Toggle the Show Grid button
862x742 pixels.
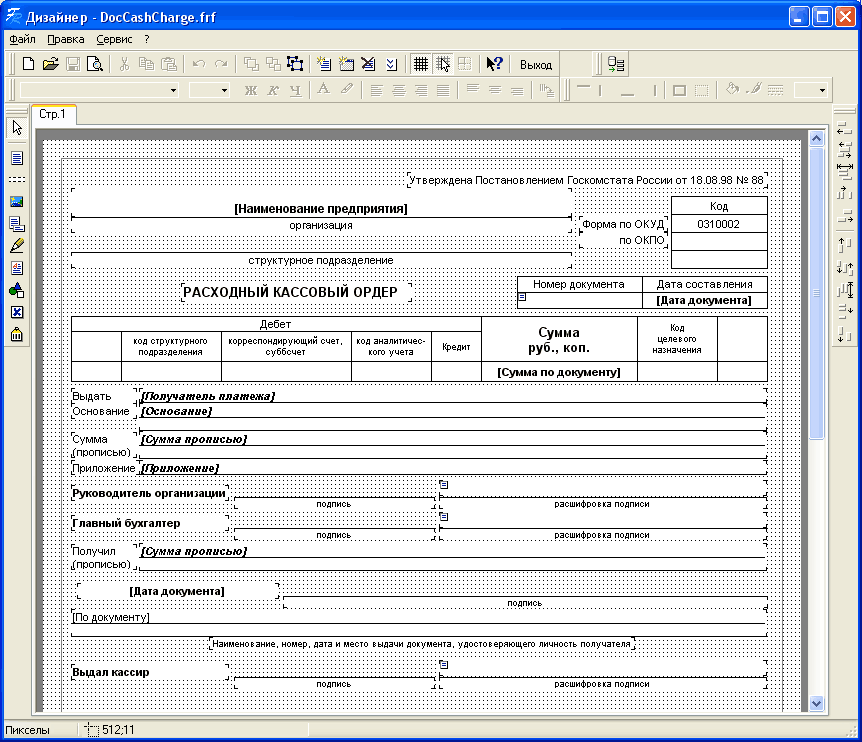(421, 64)
